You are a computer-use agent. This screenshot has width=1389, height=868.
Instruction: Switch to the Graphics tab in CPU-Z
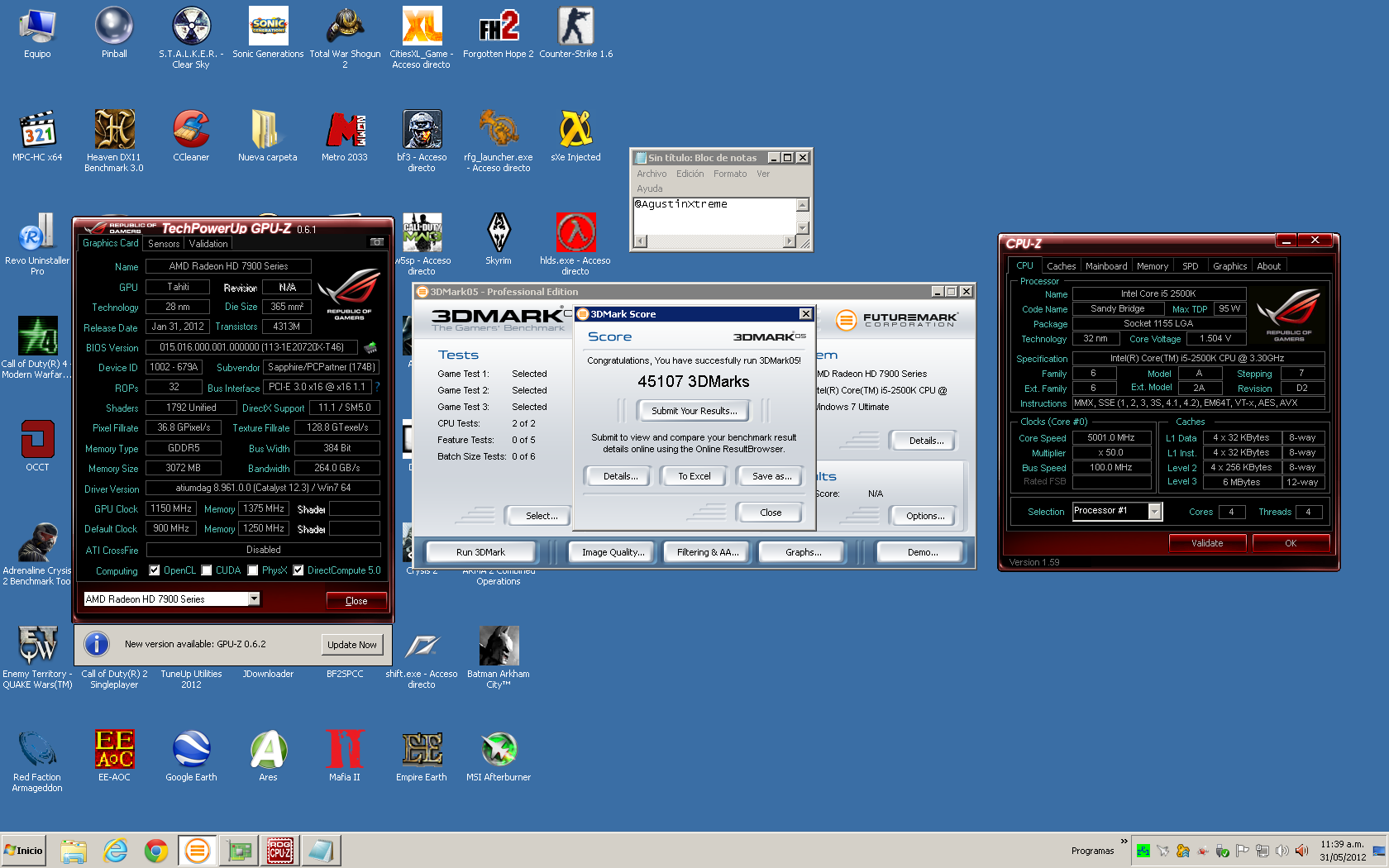point(1229,266)
